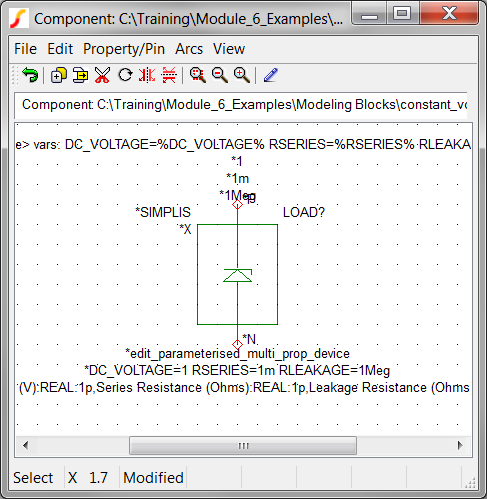Open the Edit menu

point(60,49)
